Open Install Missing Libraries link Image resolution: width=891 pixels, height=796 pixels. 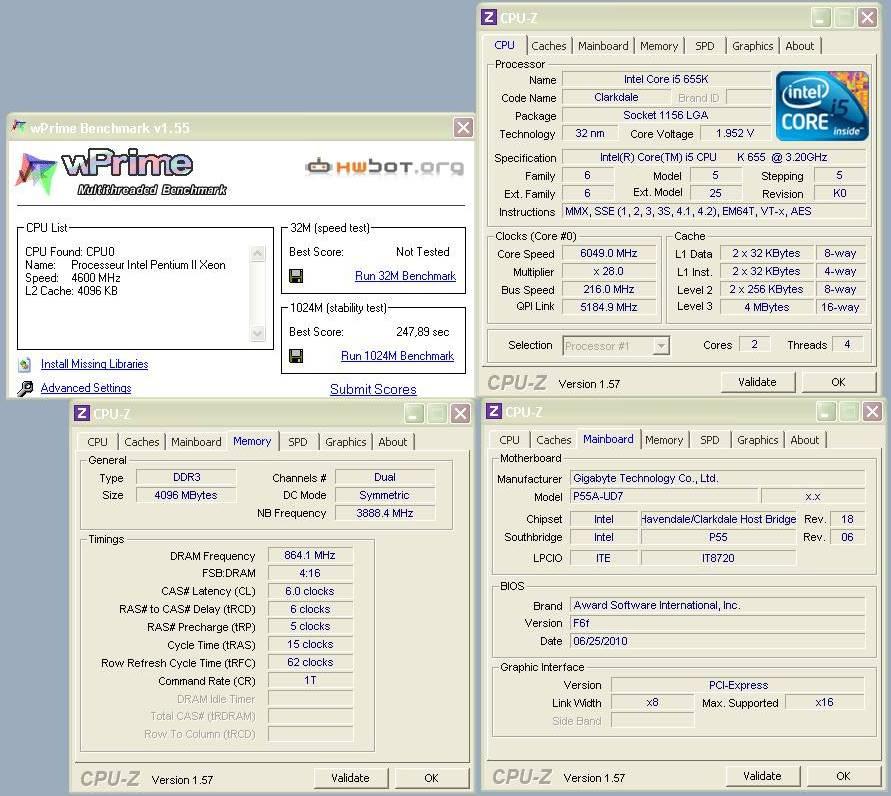(94, 364)
